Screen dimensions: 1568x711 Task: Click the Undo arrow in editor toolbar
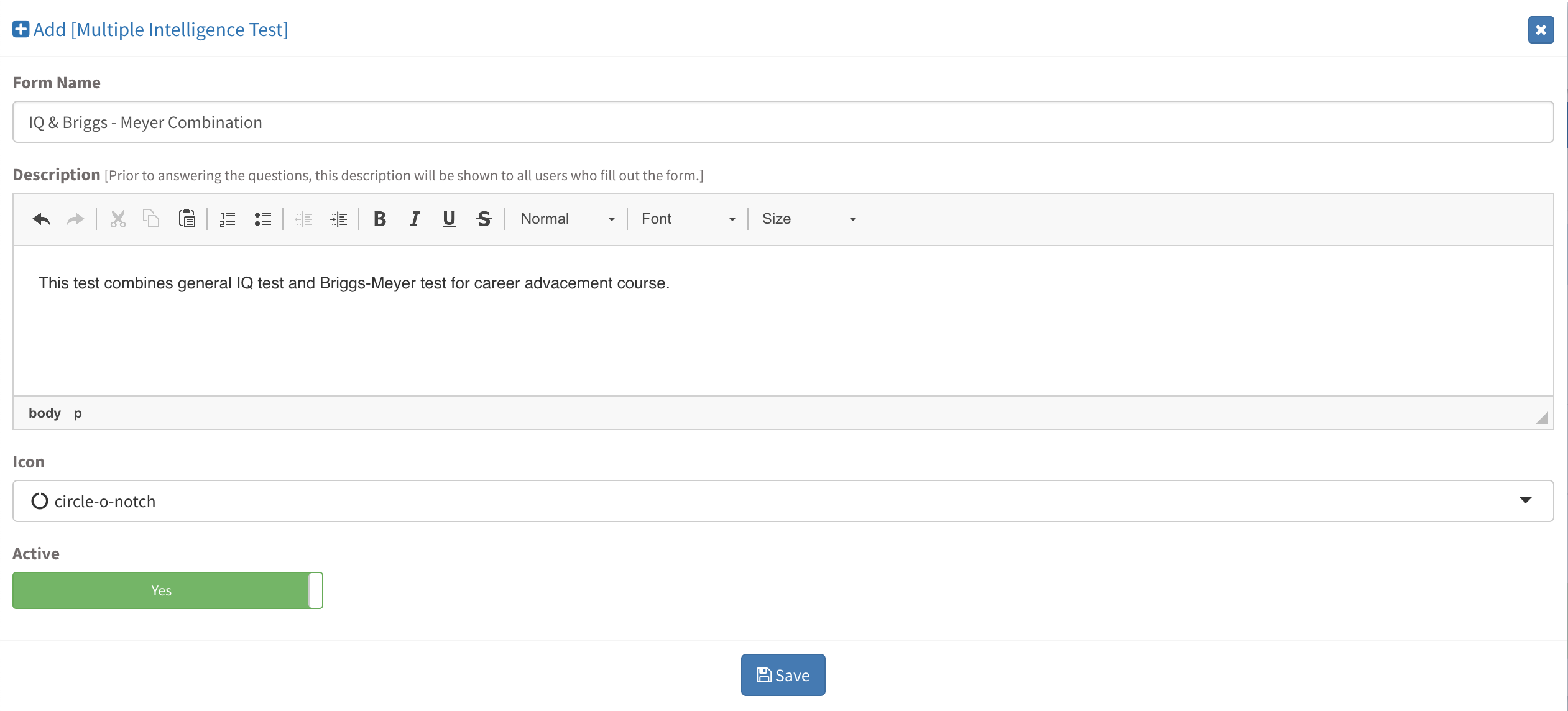point(41,219)
